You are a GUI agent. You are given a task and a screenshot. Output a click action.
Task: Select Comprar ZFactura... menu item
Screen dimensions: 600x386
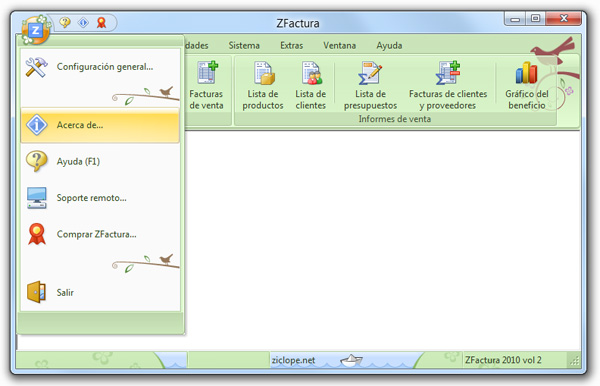point(100,234)
